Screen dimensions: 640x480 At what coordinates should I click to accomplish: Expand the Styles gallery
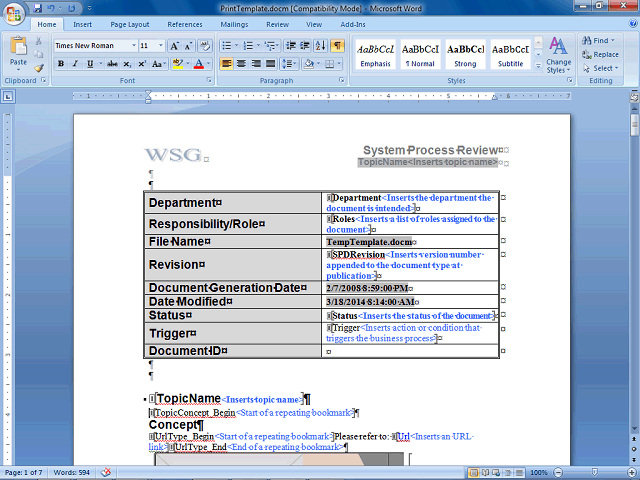coord(538,65)
